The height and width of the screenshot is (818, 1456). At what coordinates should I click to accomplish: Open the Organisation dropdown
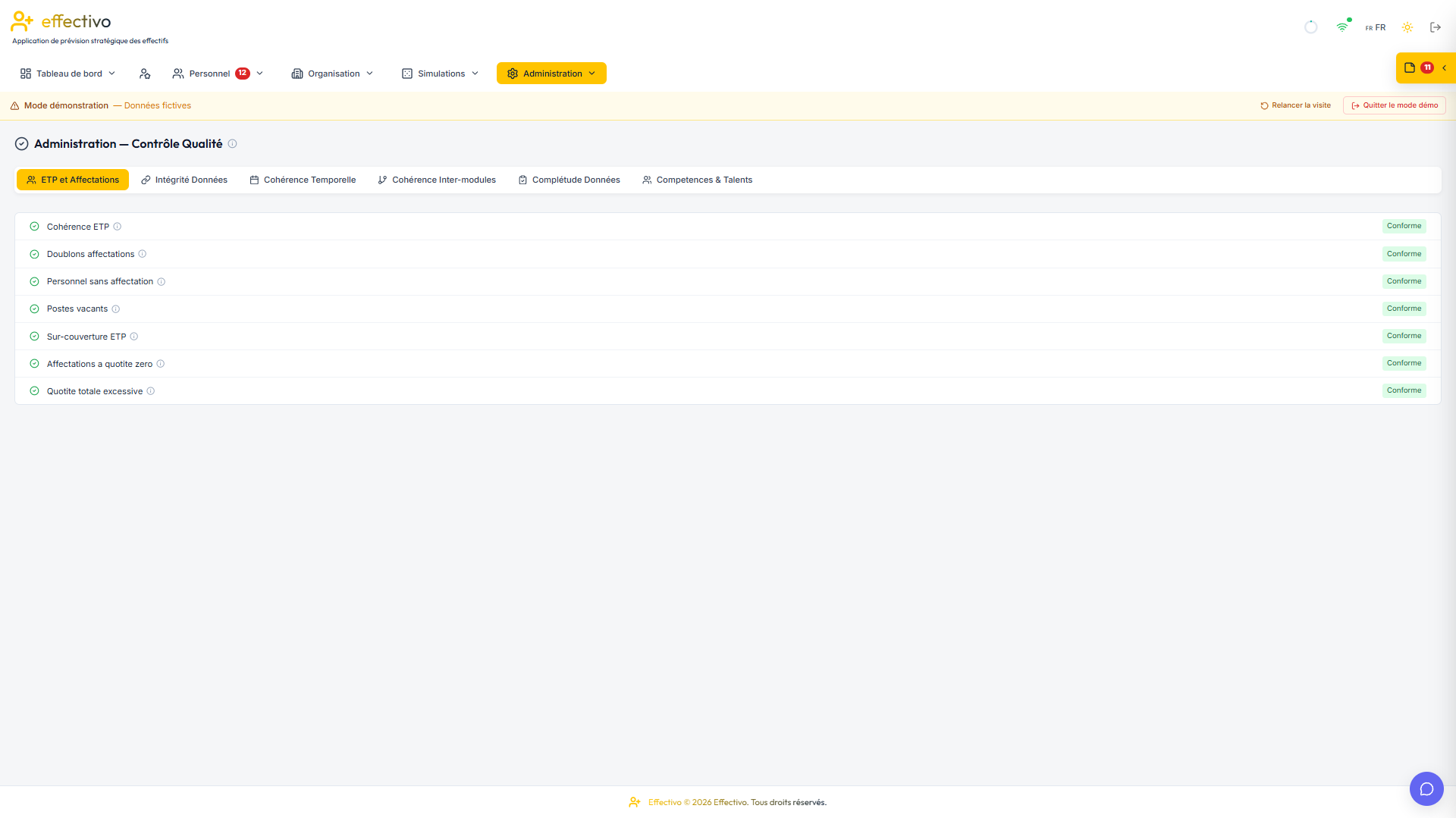(x=333, y=74)
